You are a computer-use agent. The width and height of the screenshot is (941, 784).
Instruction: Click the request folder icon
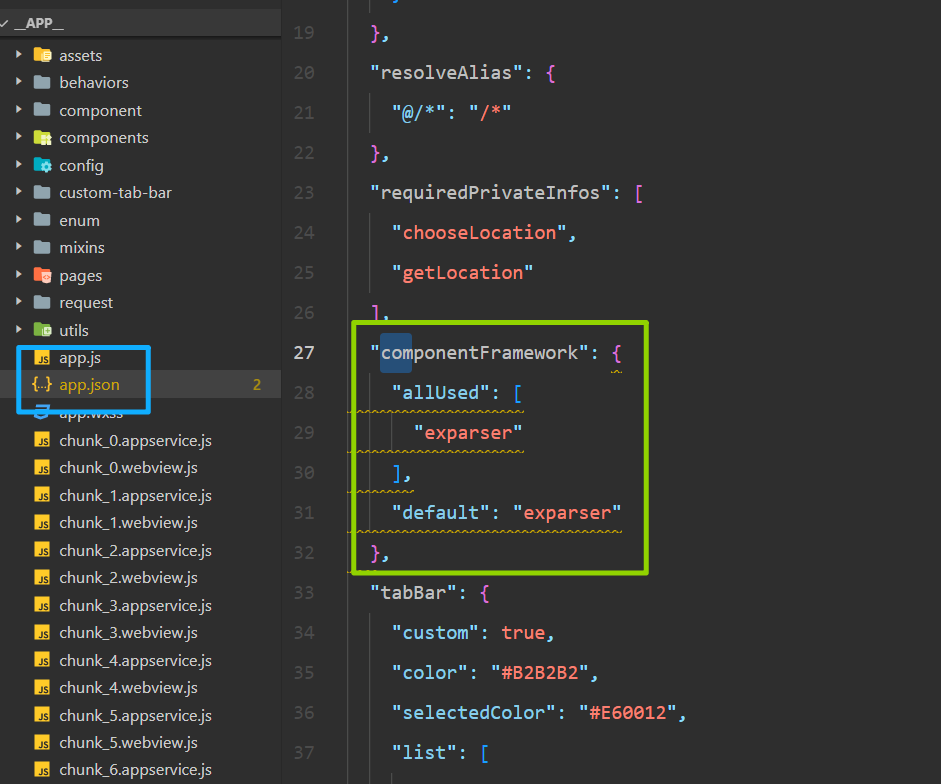tap(43, 302)
